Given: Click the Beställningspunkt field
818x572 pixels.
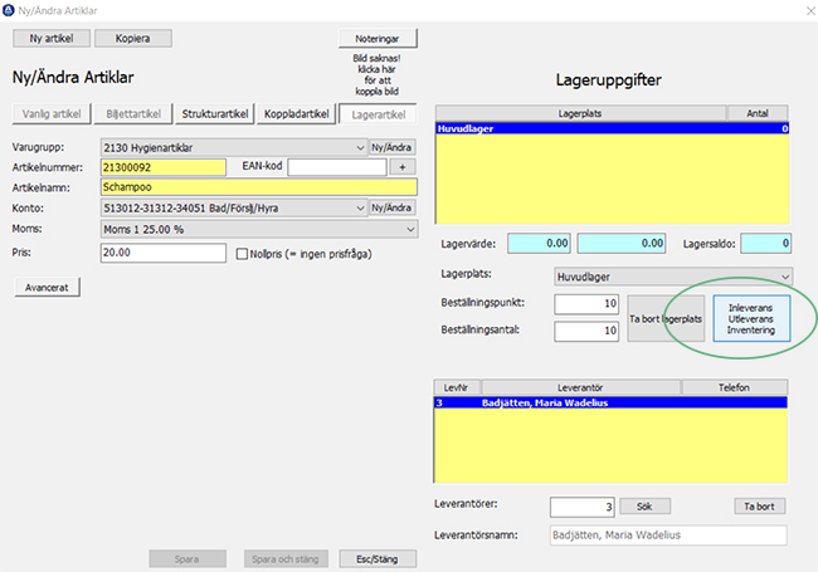Looking at the screenshot, I should [586, 304].
